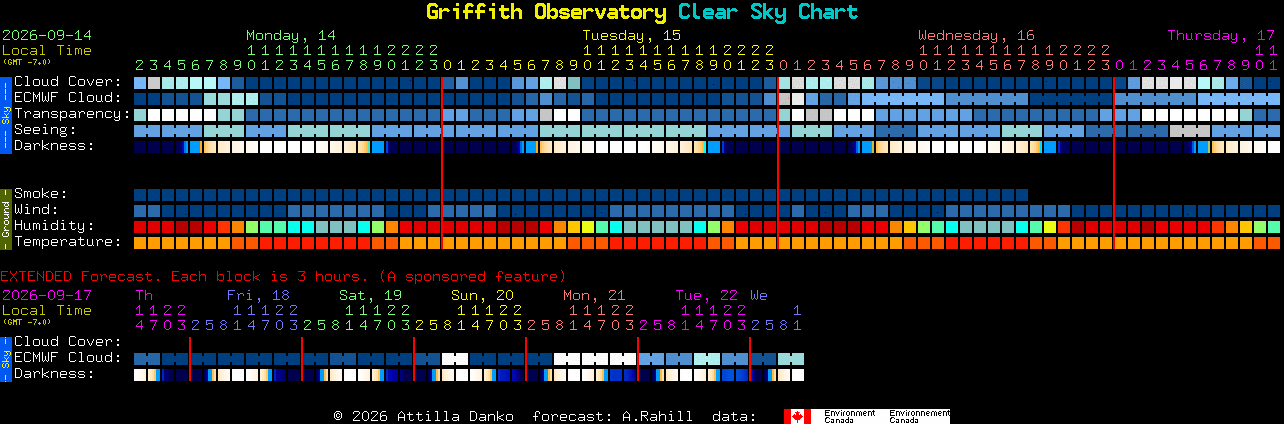Click the blue Sky sidebar label in the main chart
The height and width of the screenshot is (424, 1284).
pos(5,113)
